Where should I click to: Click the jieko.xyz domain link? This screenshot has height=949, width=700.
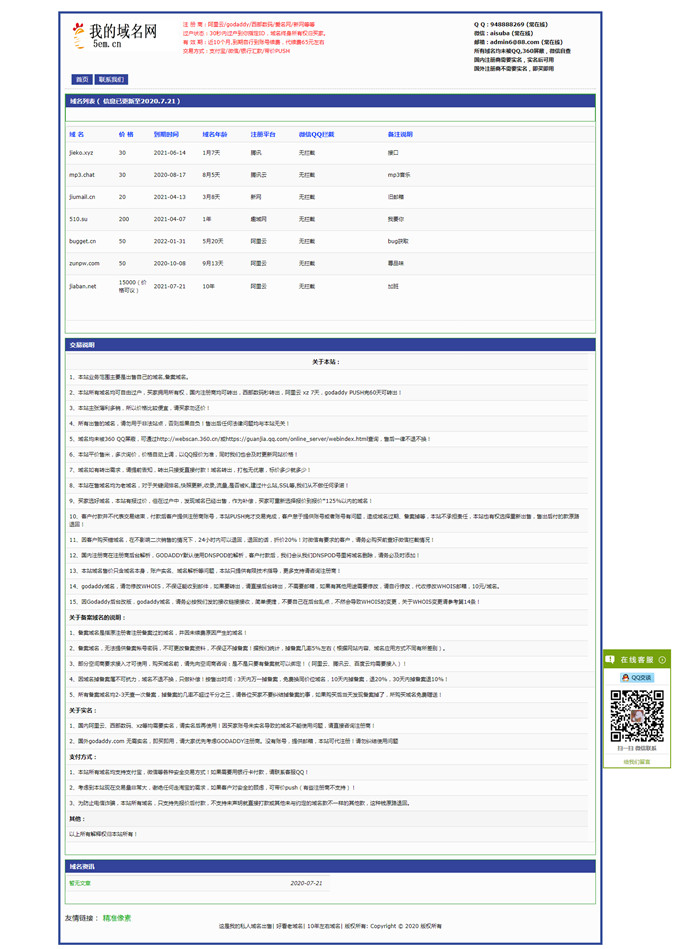click(81, 153)
